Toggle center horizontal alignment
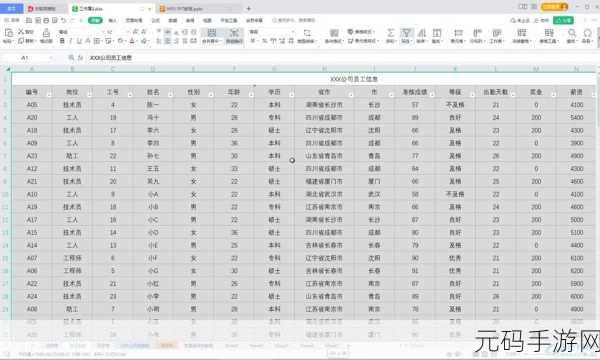Viewport: 600px width, 360px height. [x=168, y=41]
